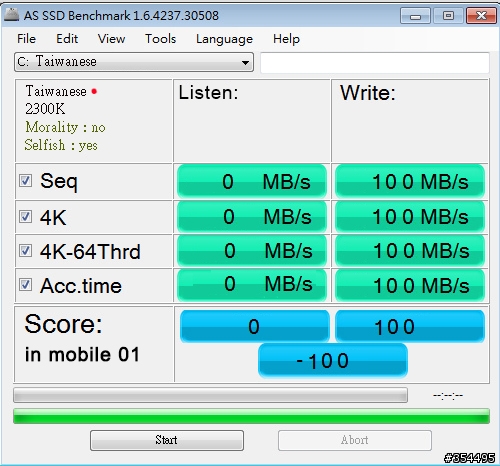The width and height of the screenshot is (500, 466).
Task: Untick the Acc.time checkbox
Action: tap(25, 285)
